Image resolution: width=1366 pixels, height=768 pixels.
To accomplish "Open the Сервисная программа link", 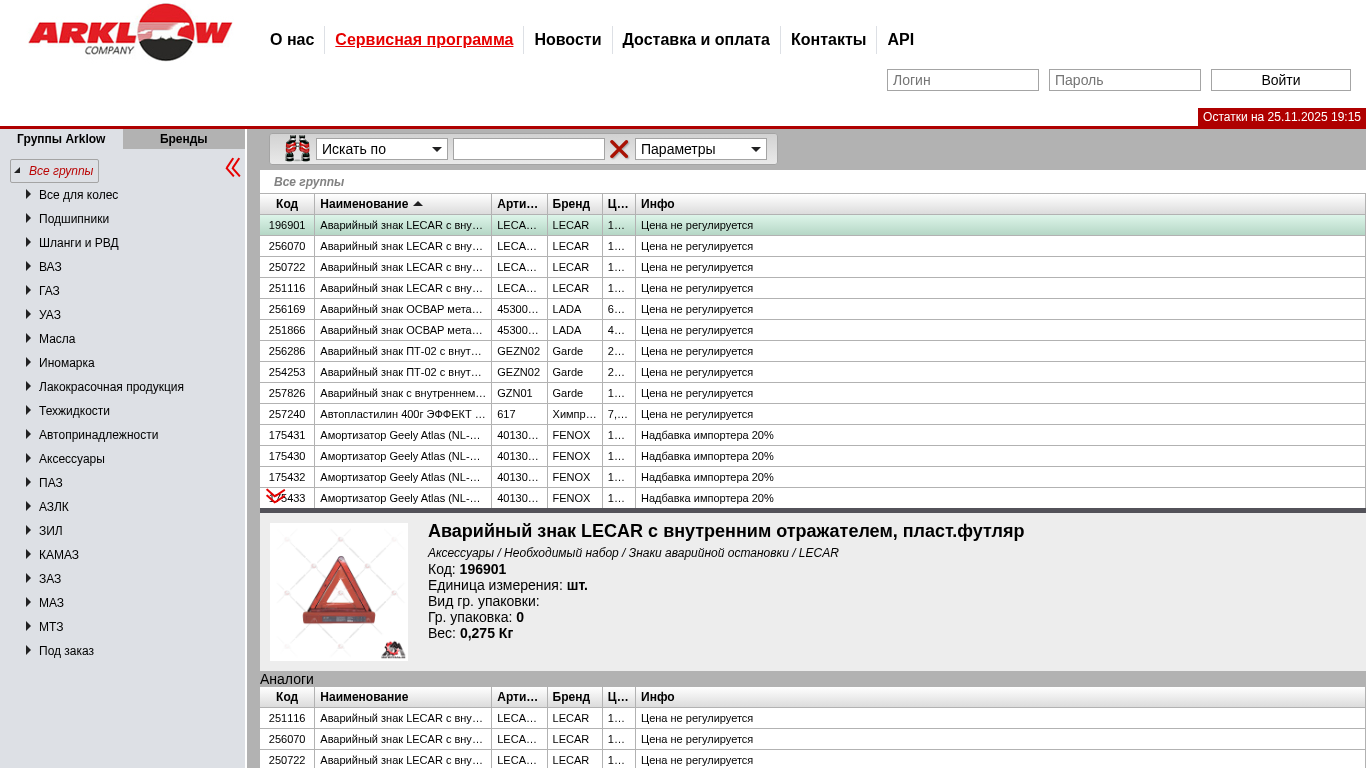I will click(x=424, y=40).
